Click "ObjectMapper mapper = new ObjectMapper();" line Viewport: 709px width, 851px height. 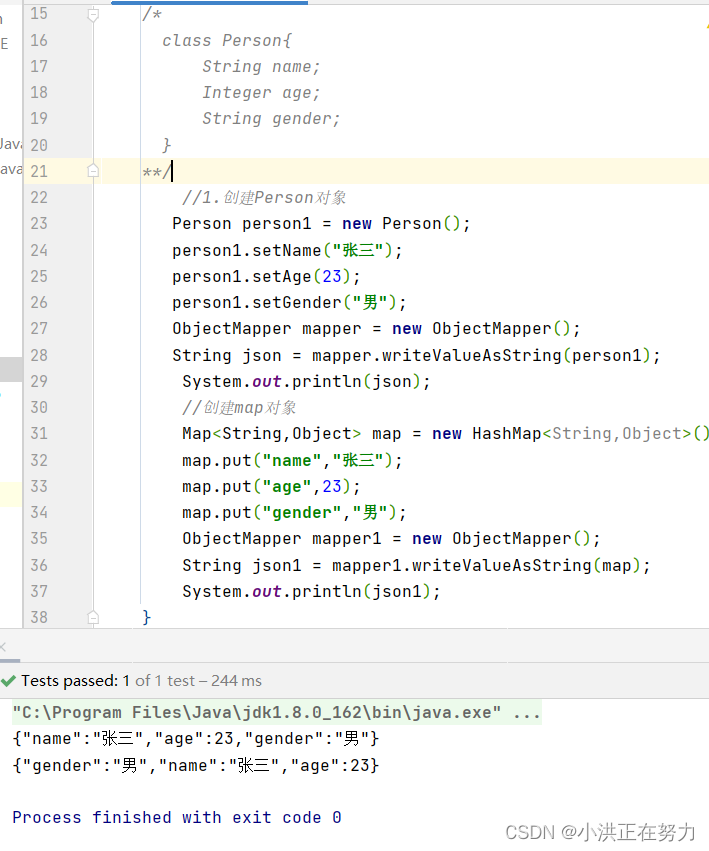tap(376, 329)
